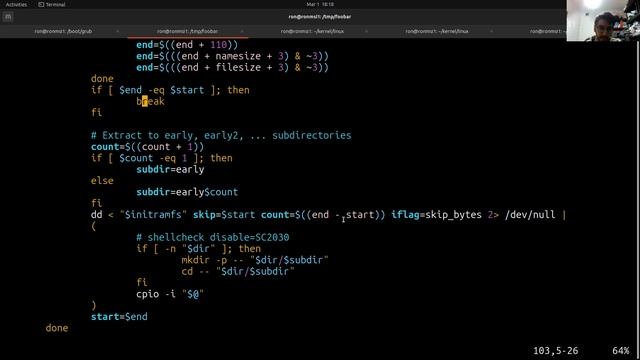640x360 pixels.
Task: Click the webcam overlay thumbnail
Action: 603,20
